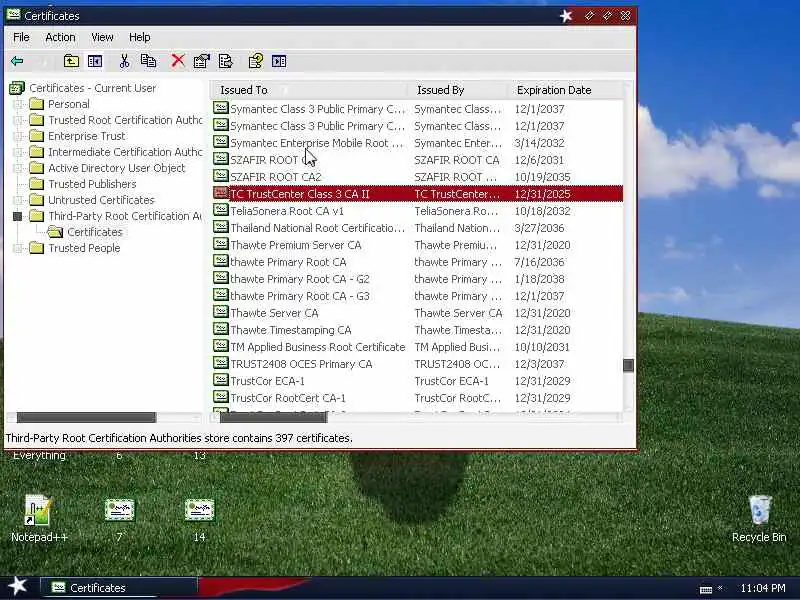Screen dimensions: 800x600
Task: Select the Trusted Publishers folder
Action: coord(92,184)
